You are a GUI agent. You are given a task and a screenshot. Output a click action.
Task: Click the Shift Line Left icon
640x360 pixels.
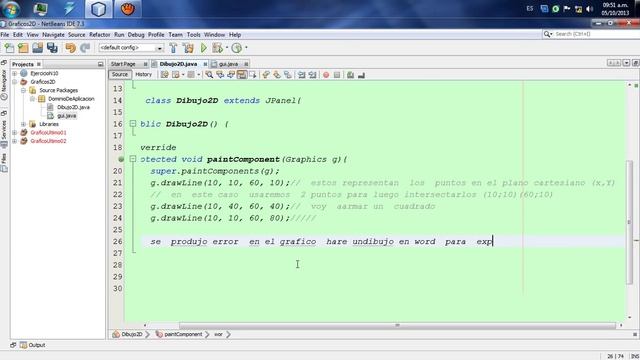tap(302, 75)
